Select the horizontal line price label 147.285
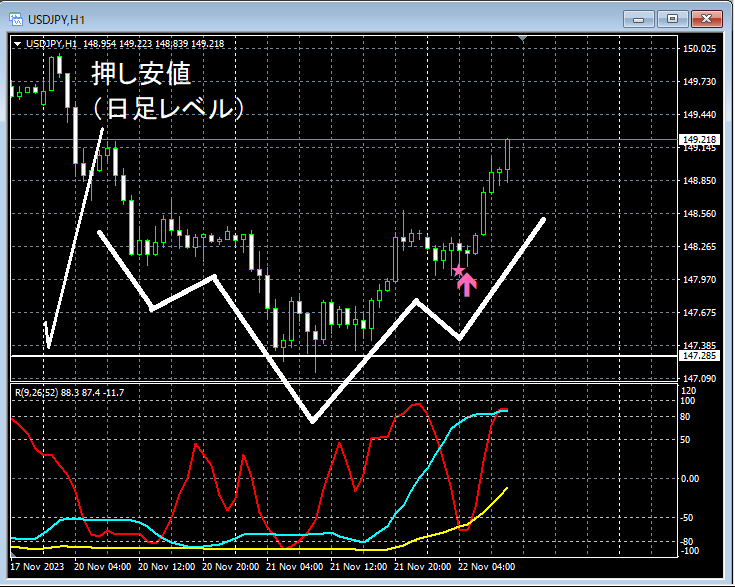The width and height of the screenshot is (735, 587). pyautogui.click(x=699, y=355)
